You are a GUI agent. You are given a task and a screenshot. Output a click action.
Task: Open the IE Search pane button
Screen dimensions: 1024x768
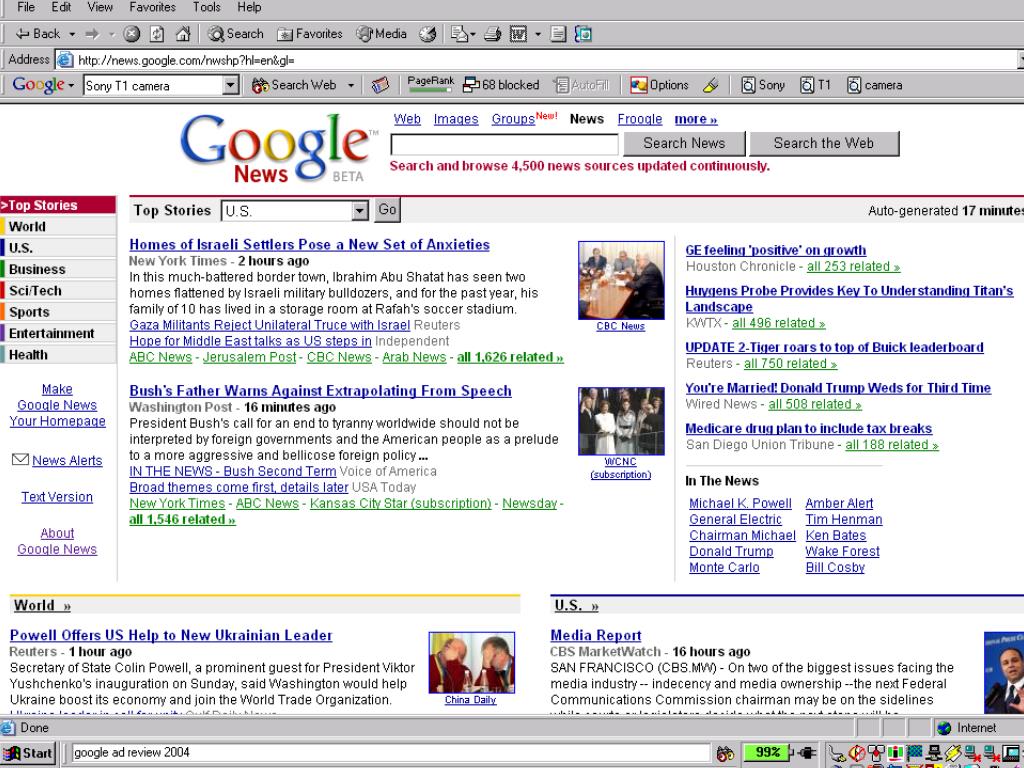coord(235,34)
